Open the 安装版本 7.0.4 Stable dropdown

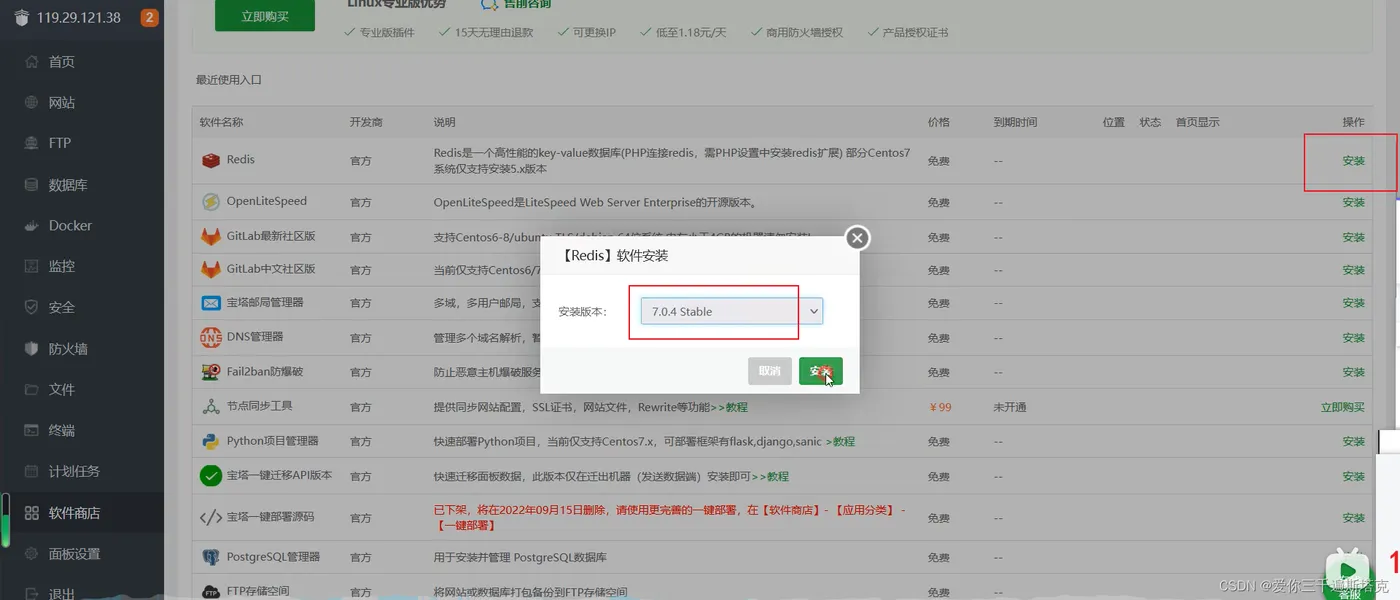tap(731, 312)
